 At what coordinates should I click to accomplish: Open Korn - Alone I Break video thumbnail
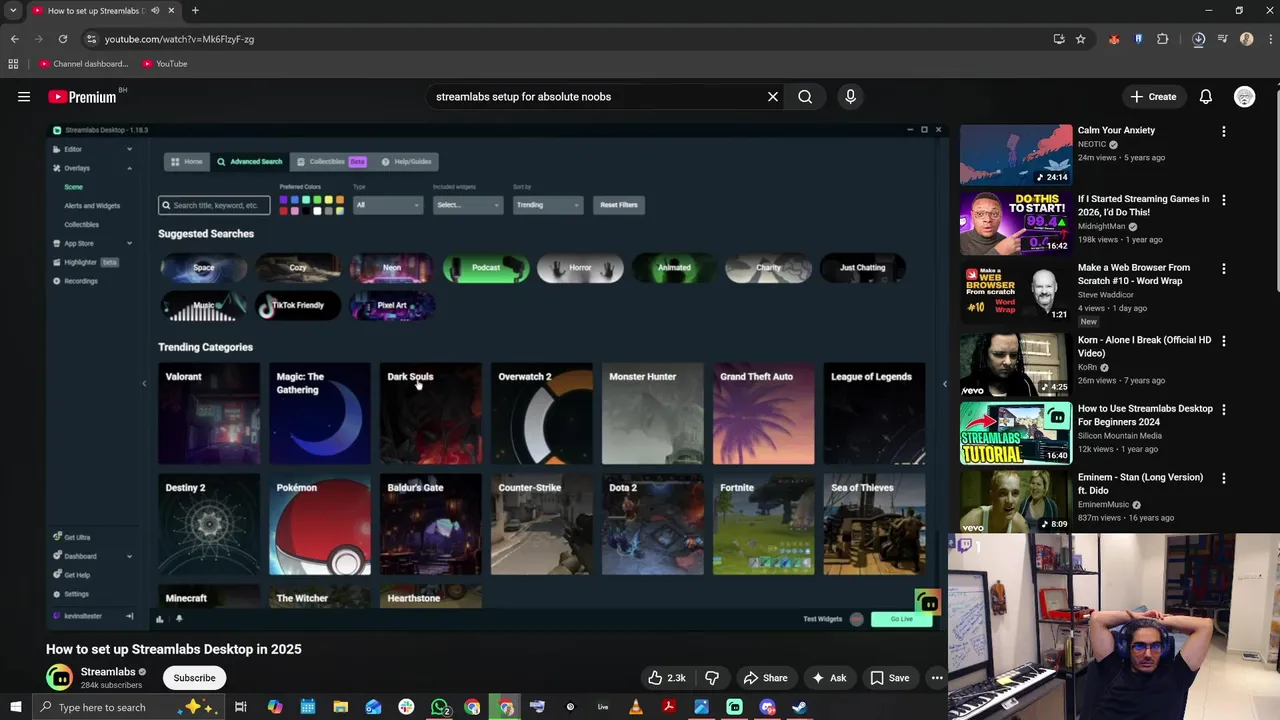pos(1016,365)
